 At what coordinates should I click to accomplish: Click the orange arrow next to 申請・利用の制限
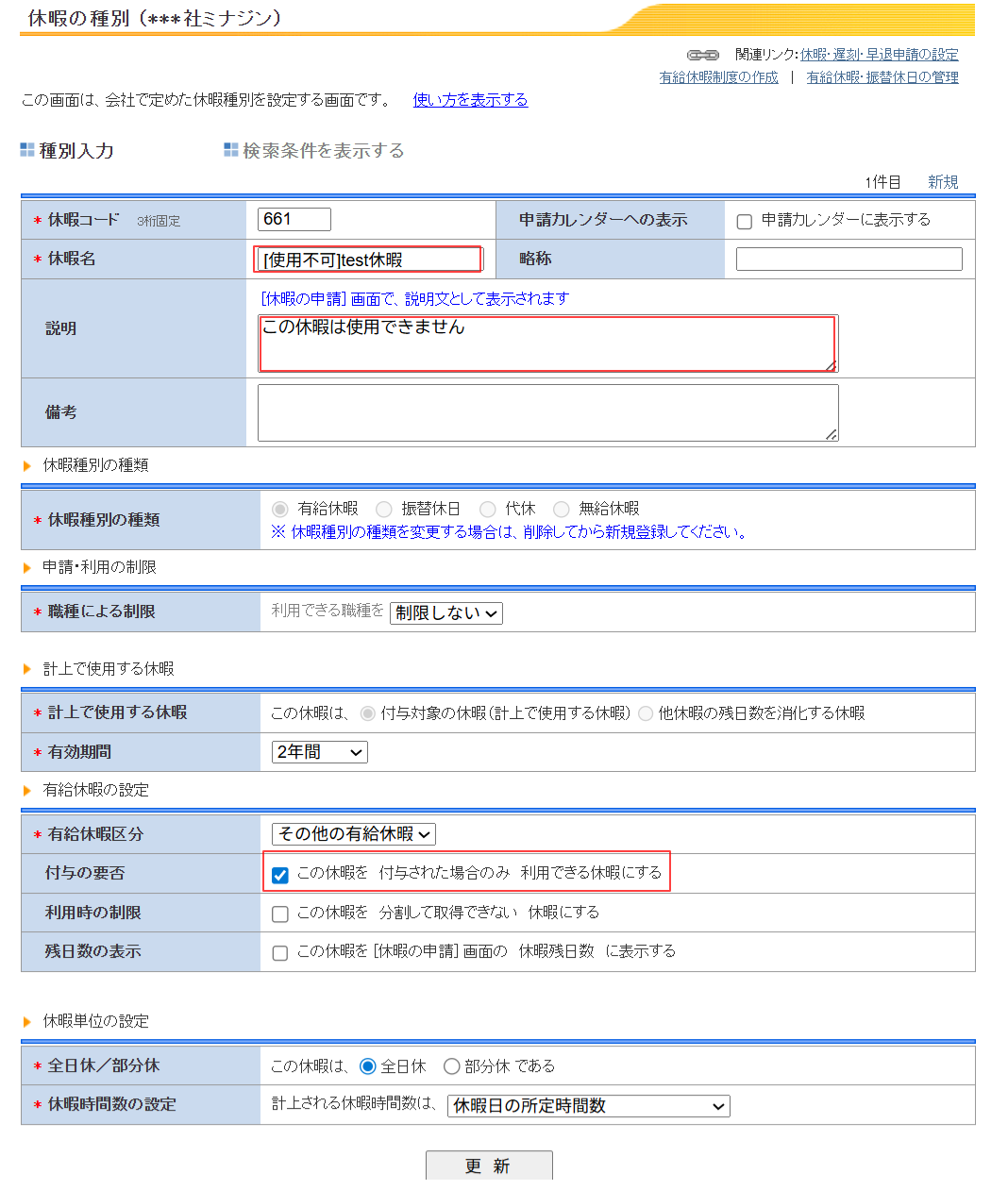click(x=27, y=567)
